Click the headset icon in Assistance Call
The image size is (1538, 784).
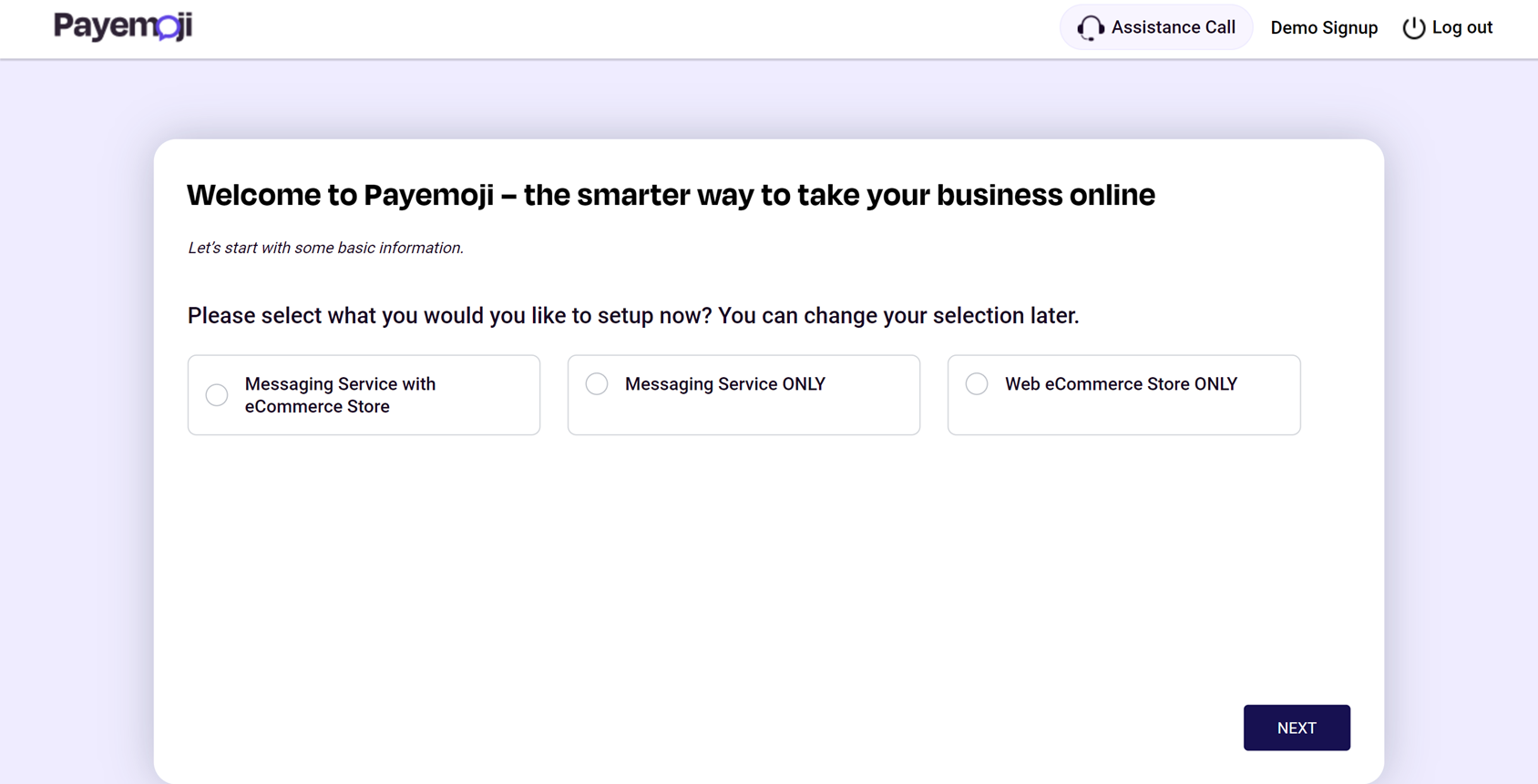tap(1091, 28)
